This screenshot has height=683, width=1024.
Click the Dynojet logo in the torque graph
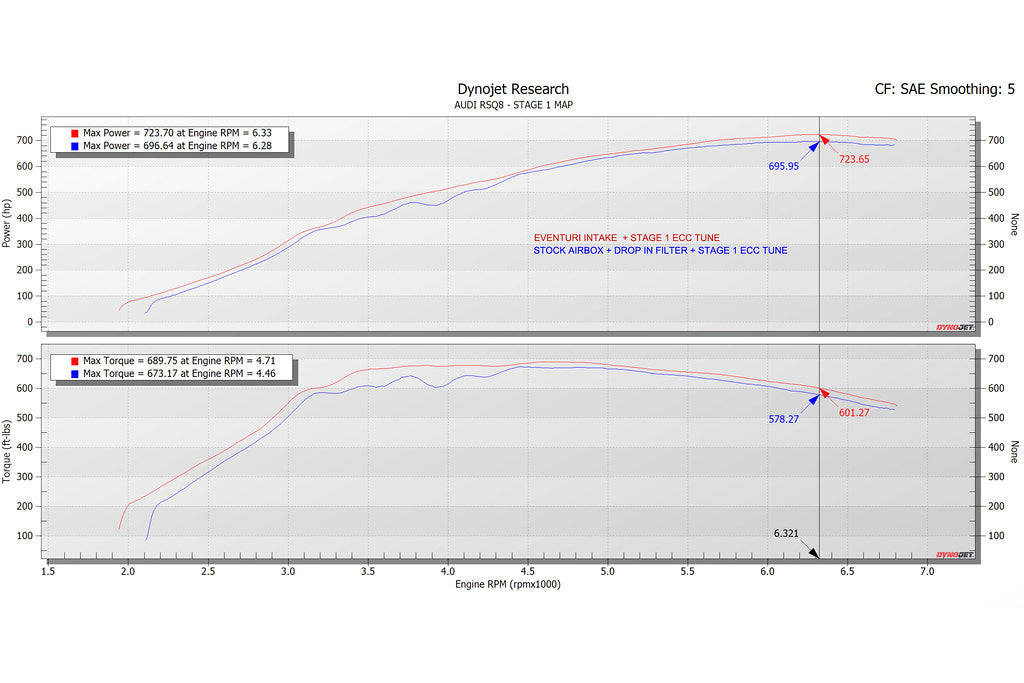pos(954,554)
